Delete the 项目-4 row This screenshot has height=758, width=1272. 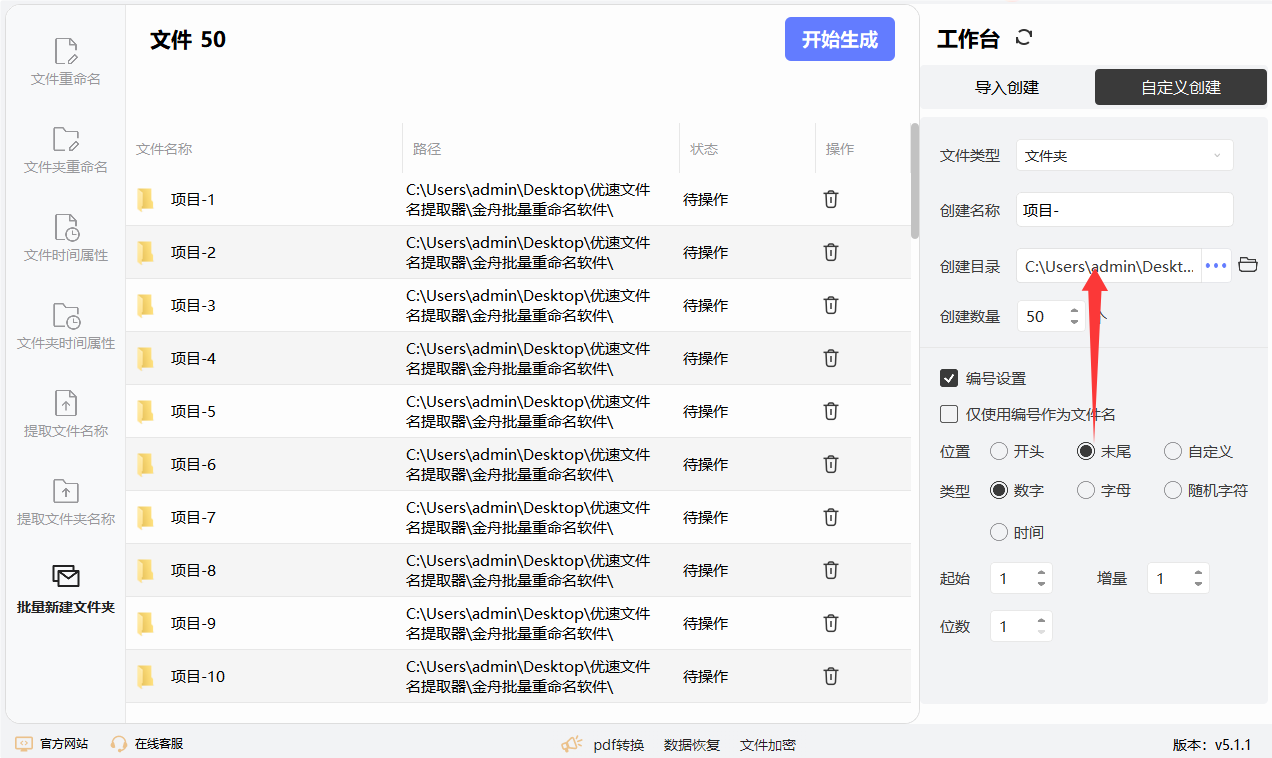(830, 358)
